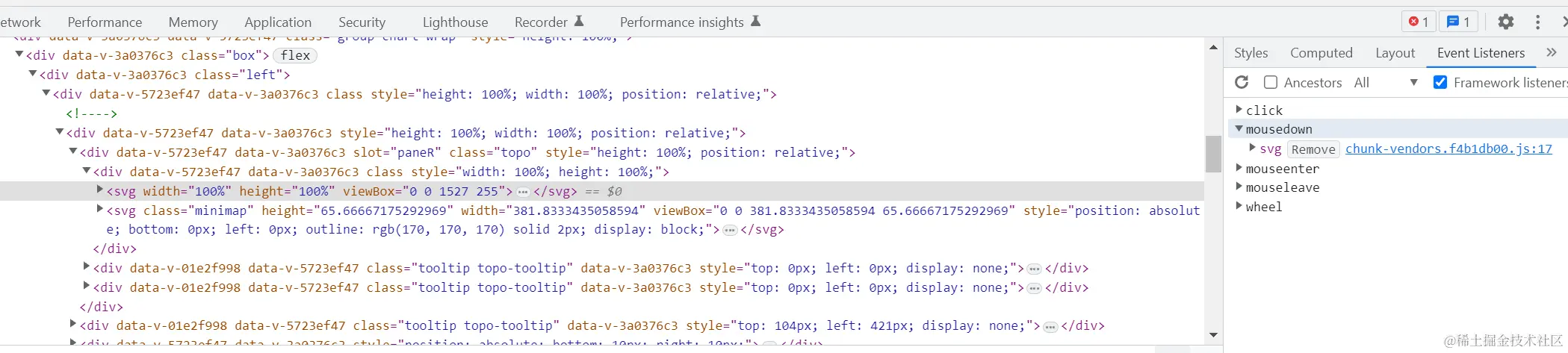Expand the collapsed svg viewBox ellipsis
This screenshot has height=353, width=1568.
(523, 192)
